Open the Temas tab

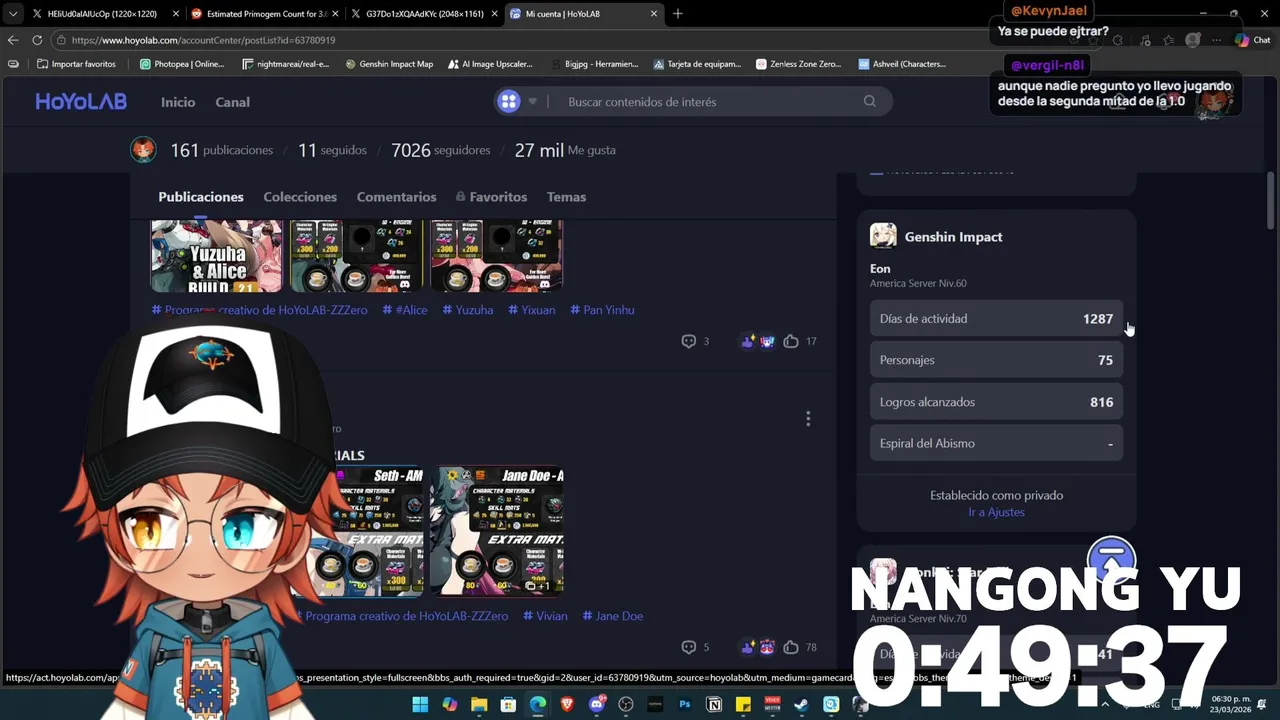(566, 197)
